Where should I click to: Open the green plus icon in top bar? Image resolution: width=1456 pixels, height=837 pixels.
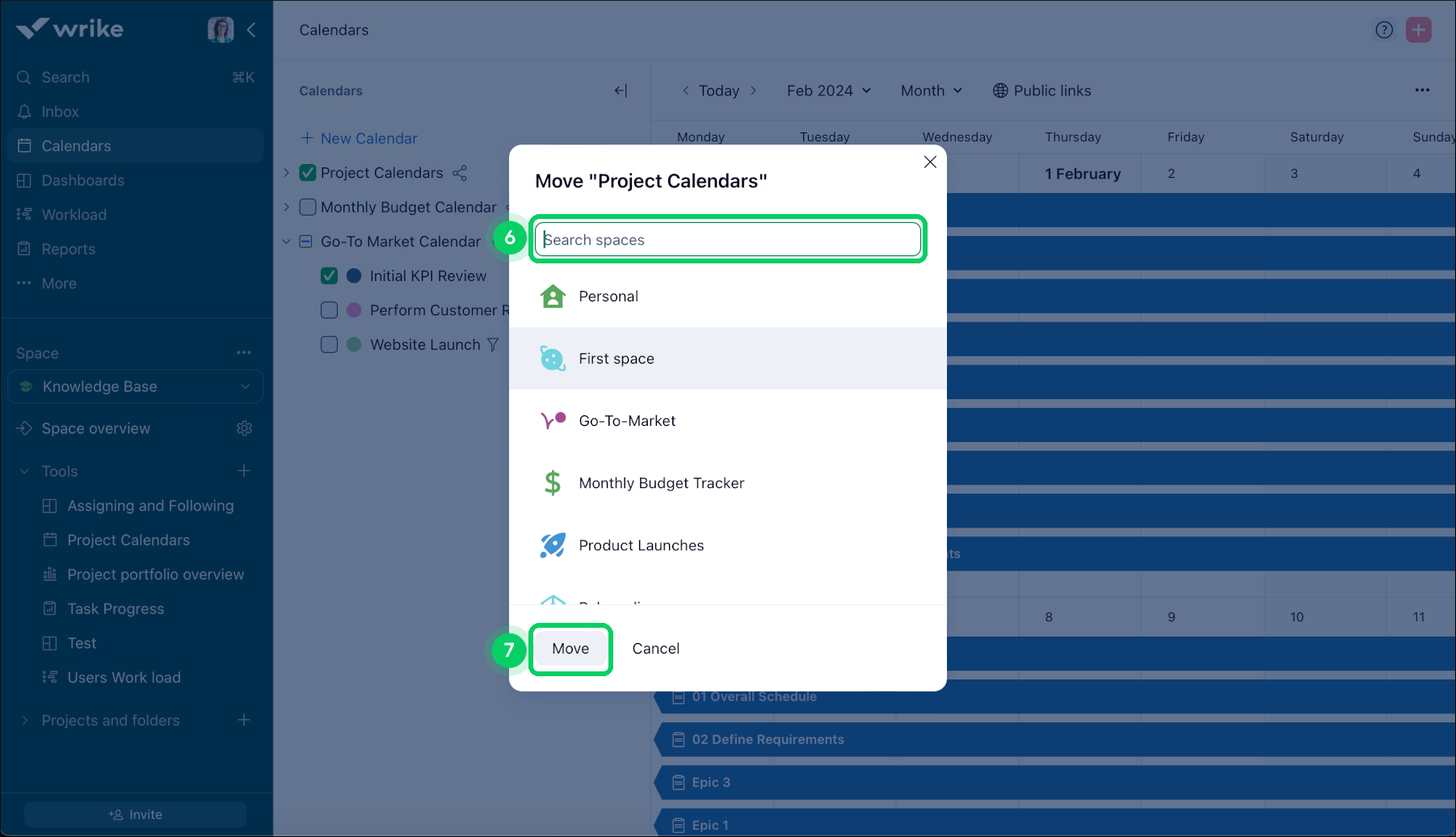[x=1419, y=30]
